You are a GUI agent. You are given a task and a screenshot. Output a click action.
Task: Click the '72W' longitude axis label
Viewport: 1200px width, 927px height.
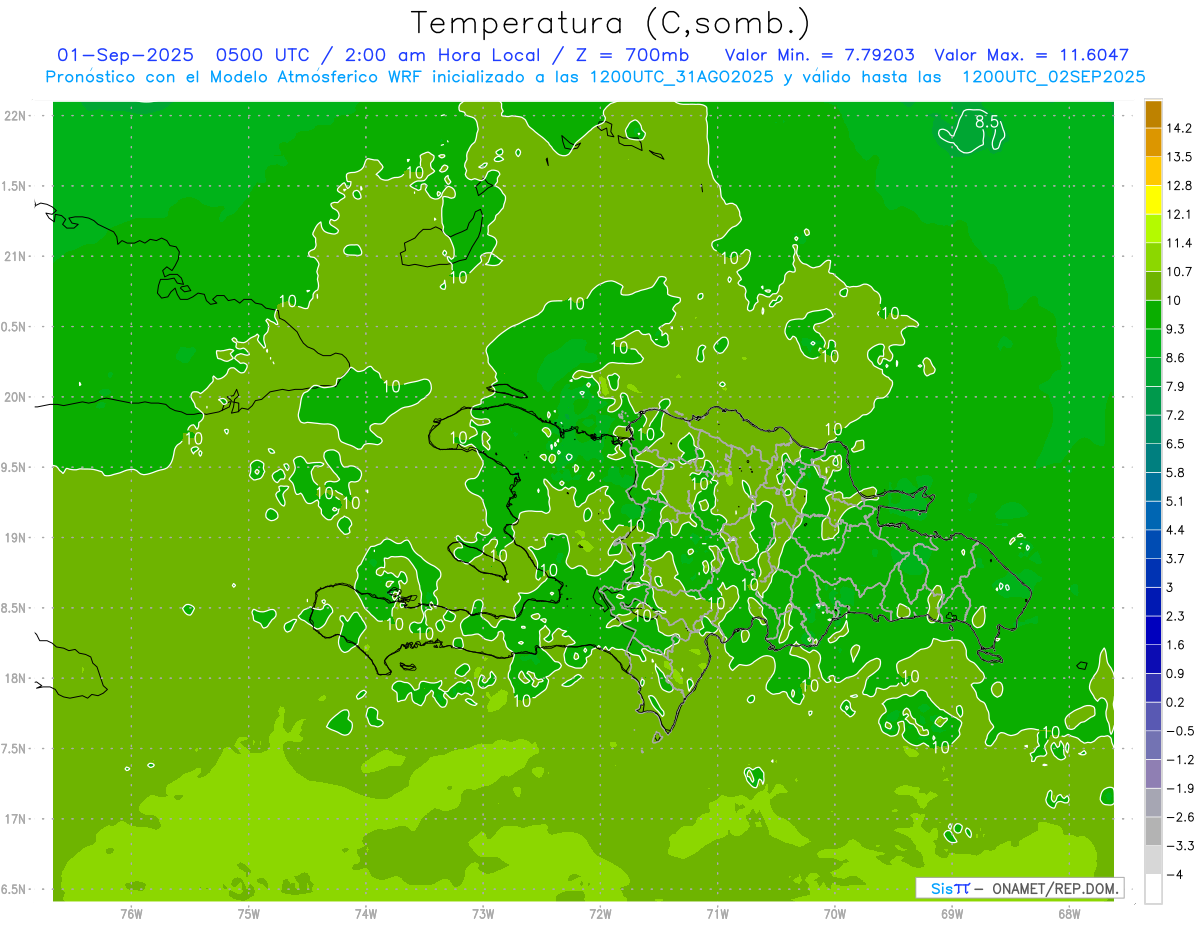tap(600, 914)
